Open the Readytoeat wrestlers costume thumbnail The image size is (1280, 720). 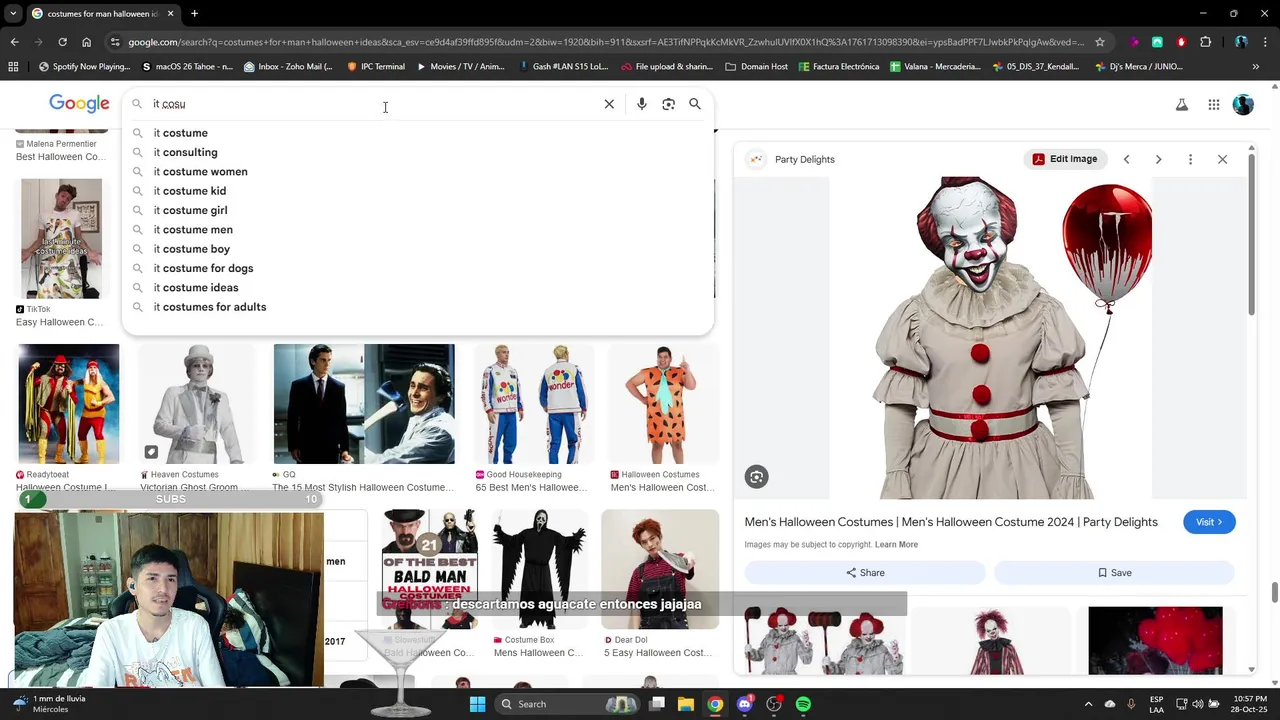(68, 404)
